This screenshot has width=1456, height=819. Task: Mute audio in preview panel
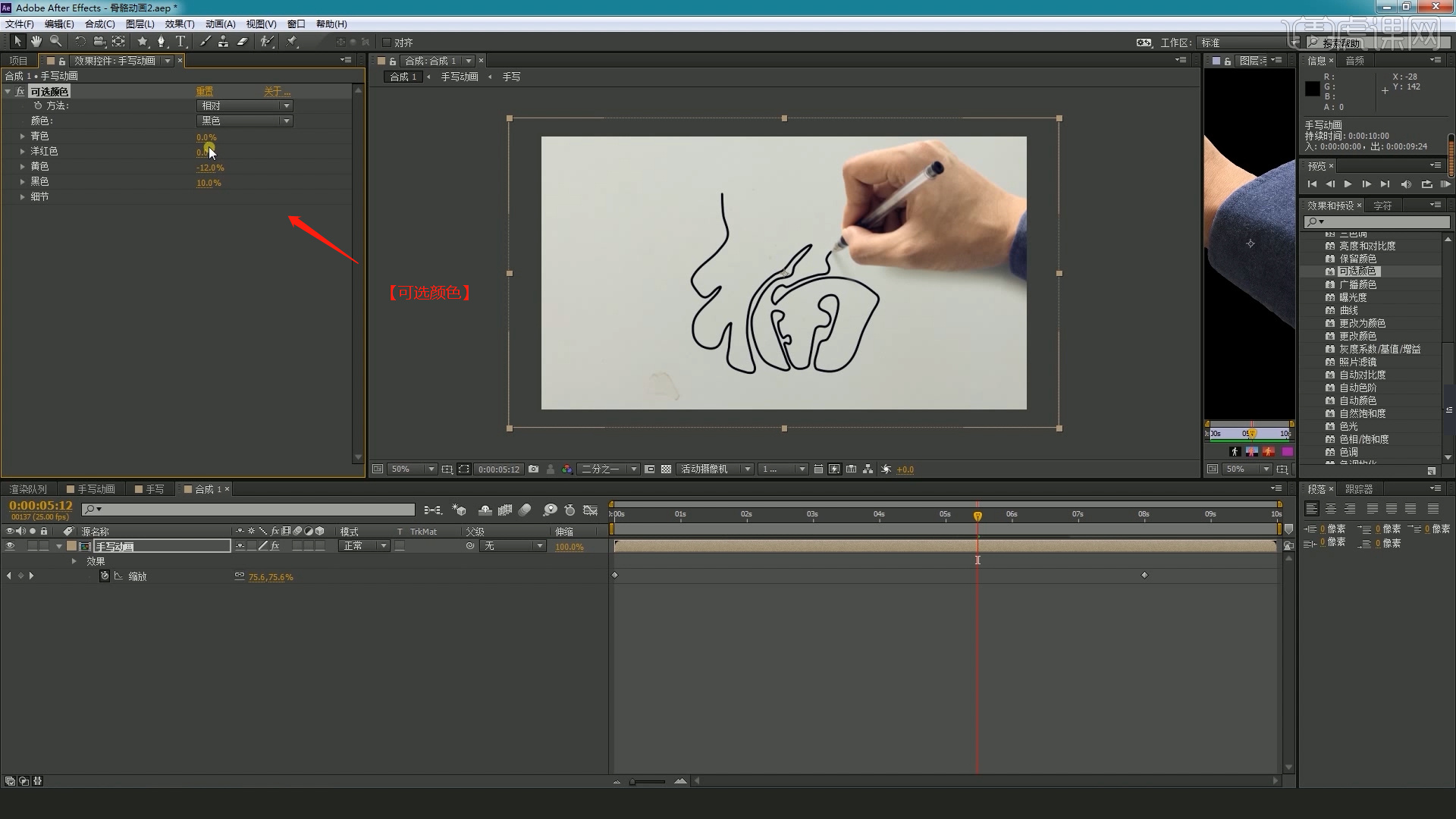(x=1406, y=184)
